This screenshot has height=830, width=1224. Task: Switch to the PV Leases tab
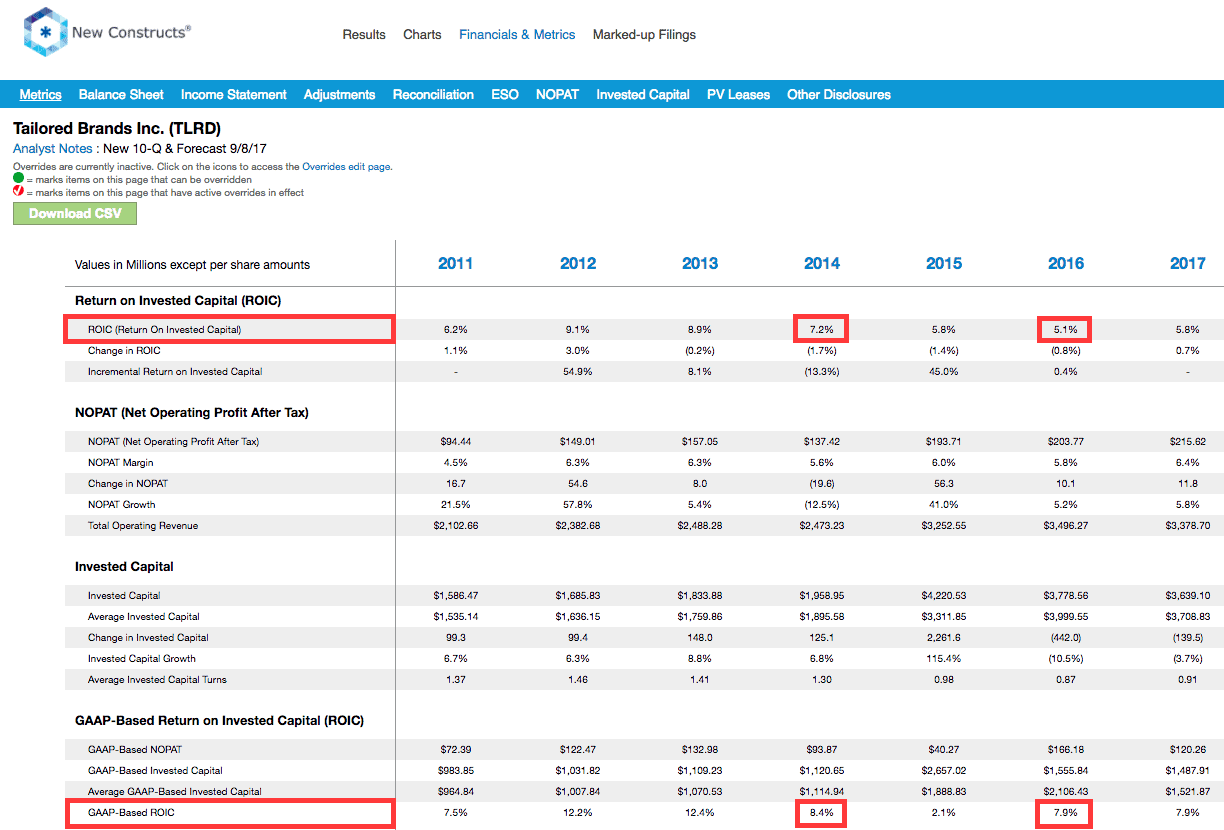[x=738, y=94]
